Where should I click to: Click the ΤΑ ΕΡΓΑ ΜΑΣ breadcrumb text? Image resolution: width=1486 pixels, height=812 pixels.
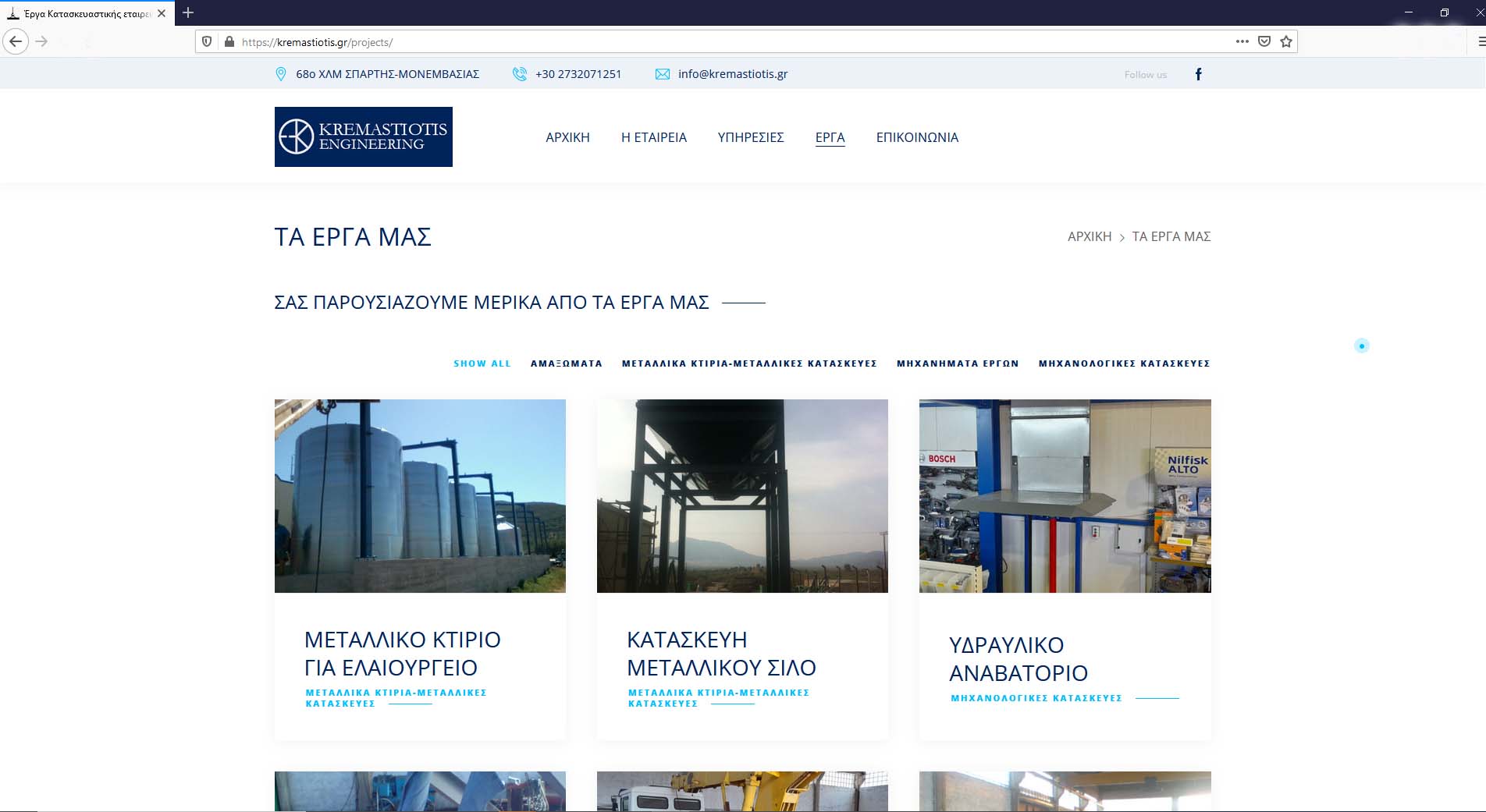click(x=1171, y=236)
